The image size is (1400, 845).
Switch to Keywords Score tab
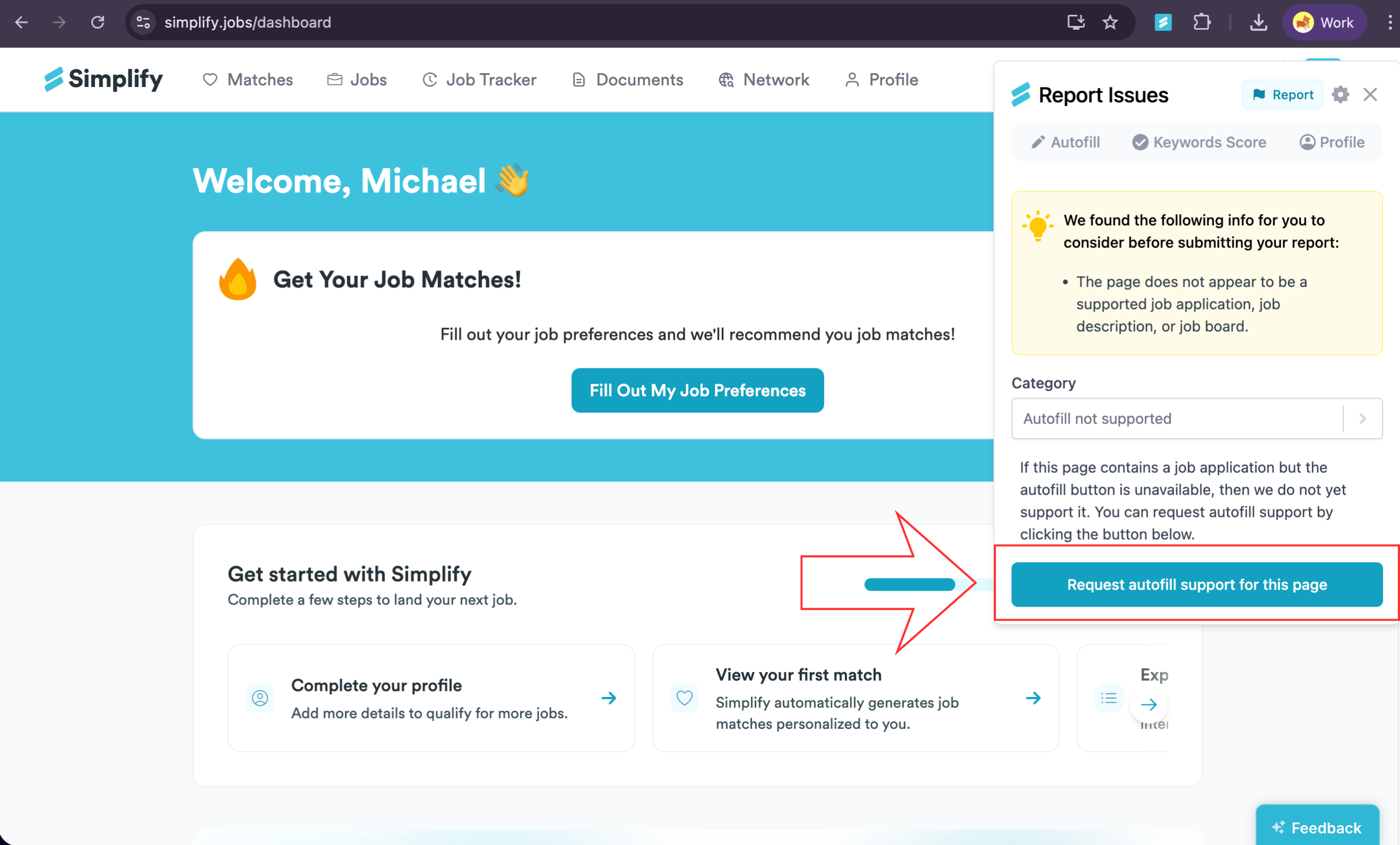[x=1199, y=142]
